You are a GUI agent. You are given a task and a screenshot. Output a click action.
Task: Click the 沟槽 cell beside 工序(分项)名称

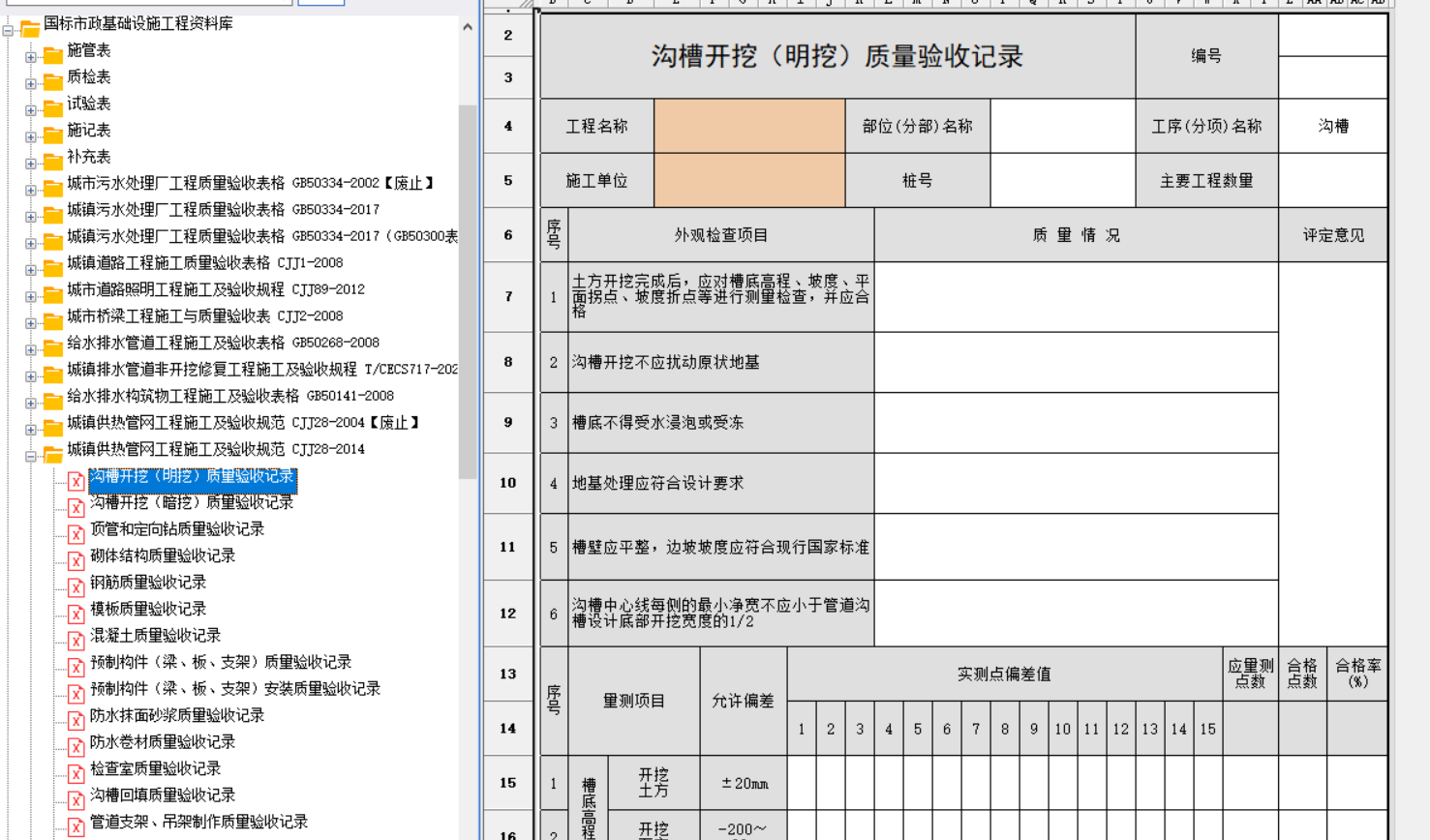click(x=1333, y=126)
